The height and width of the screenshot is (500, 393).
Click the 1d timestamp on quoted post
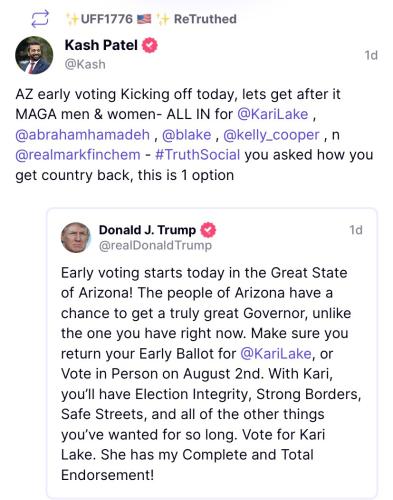pos(356,230)
